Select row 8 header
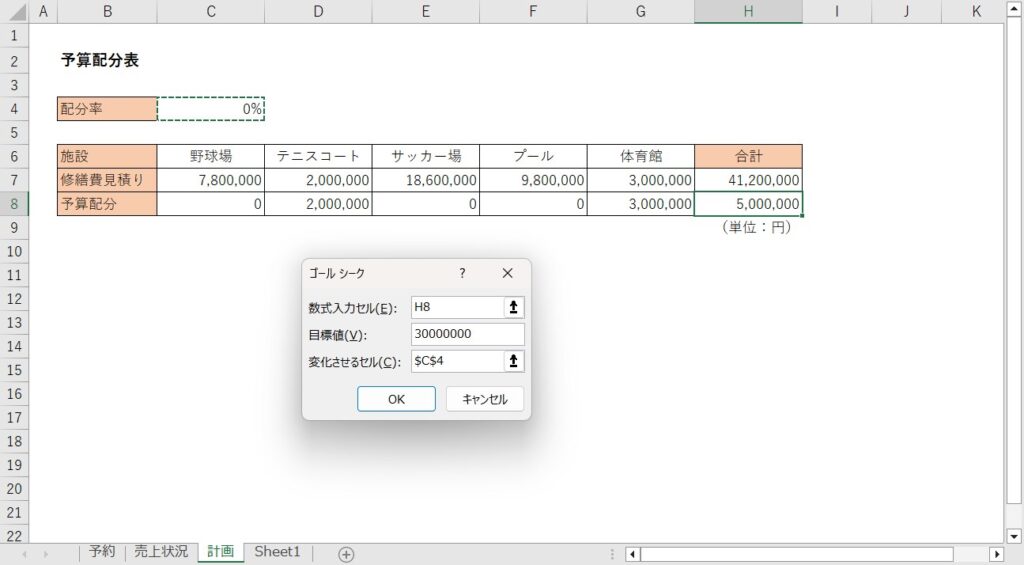 click(x=15, y=204)
